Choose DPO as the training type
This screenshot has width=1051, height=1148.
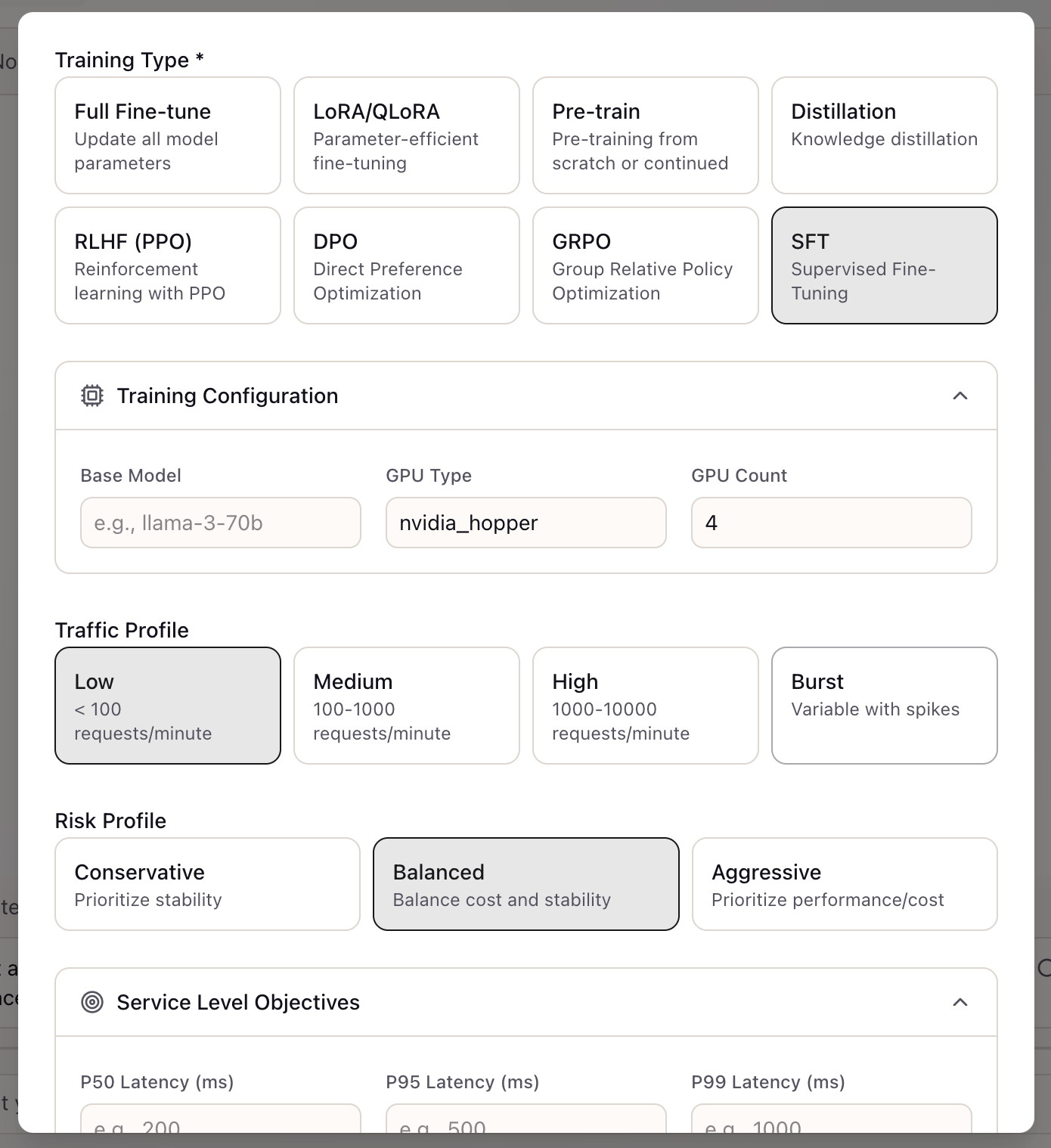406,265
